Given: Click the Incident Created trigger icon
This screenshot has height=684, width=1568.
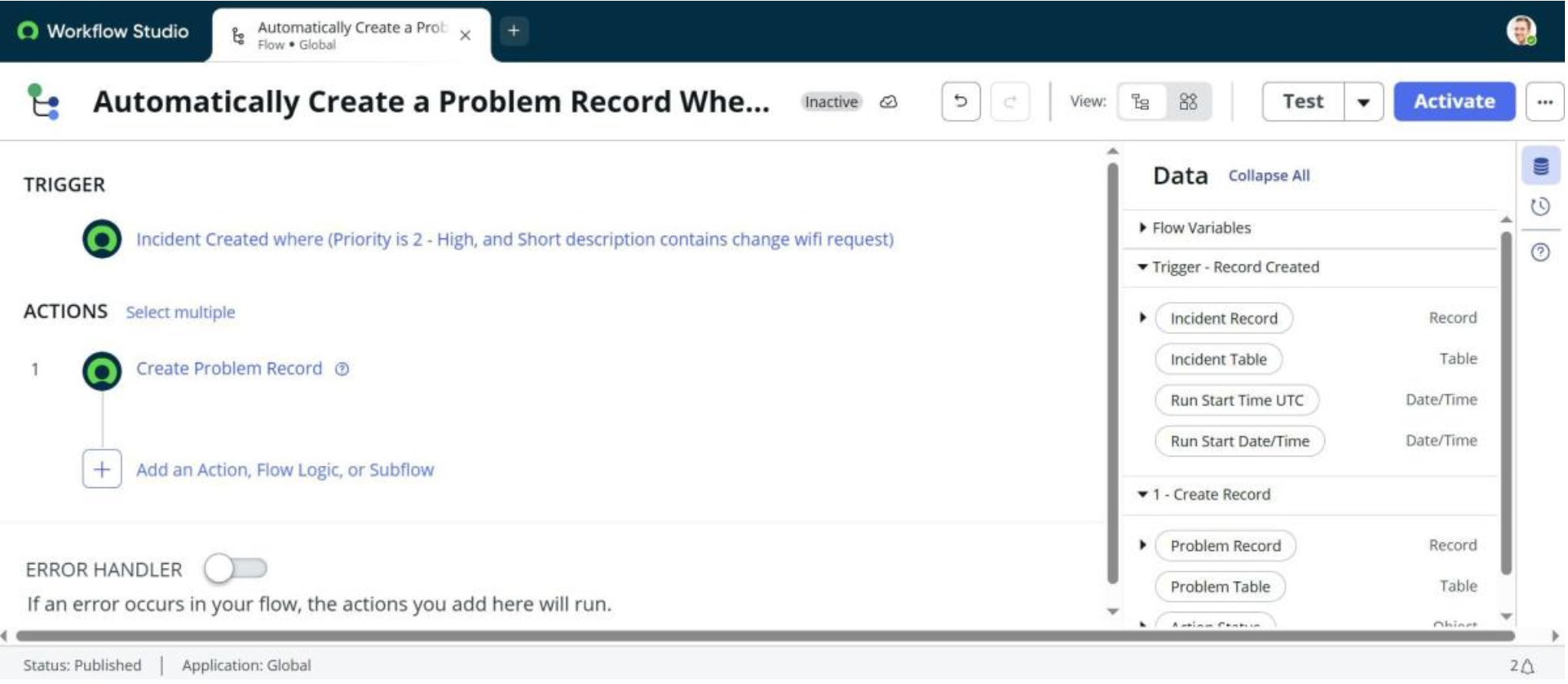Looking at the screenshot, I should pos(102,239).
